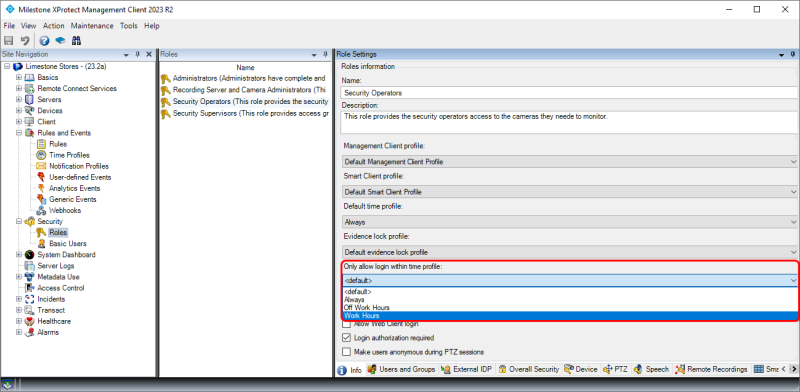Open the Maintenance menu
This screenshot has width=800, height=392.
(92, 26)
